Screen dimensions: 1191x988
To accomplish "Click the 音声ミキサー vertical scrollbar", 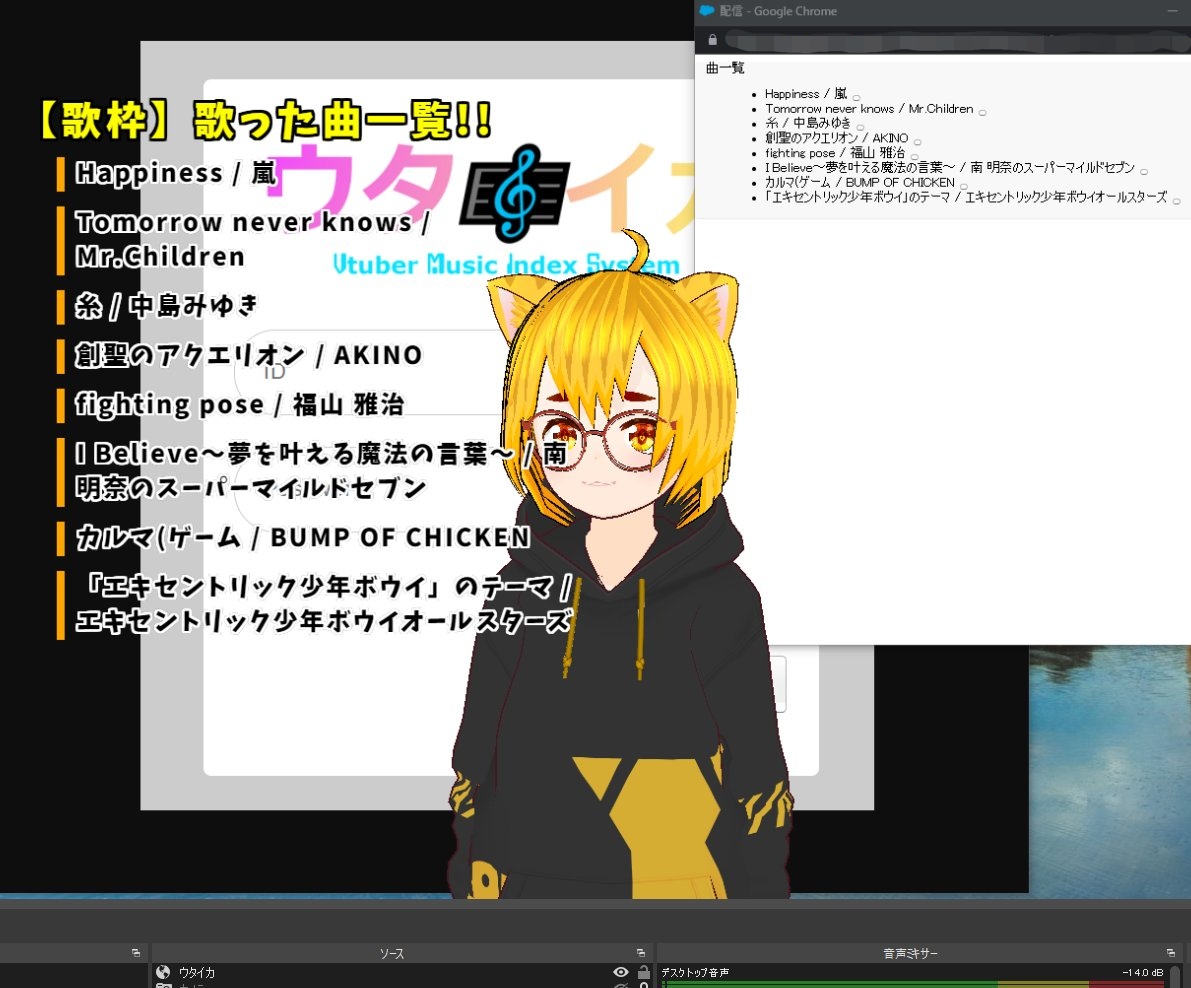I will (x=1175, y=976).
